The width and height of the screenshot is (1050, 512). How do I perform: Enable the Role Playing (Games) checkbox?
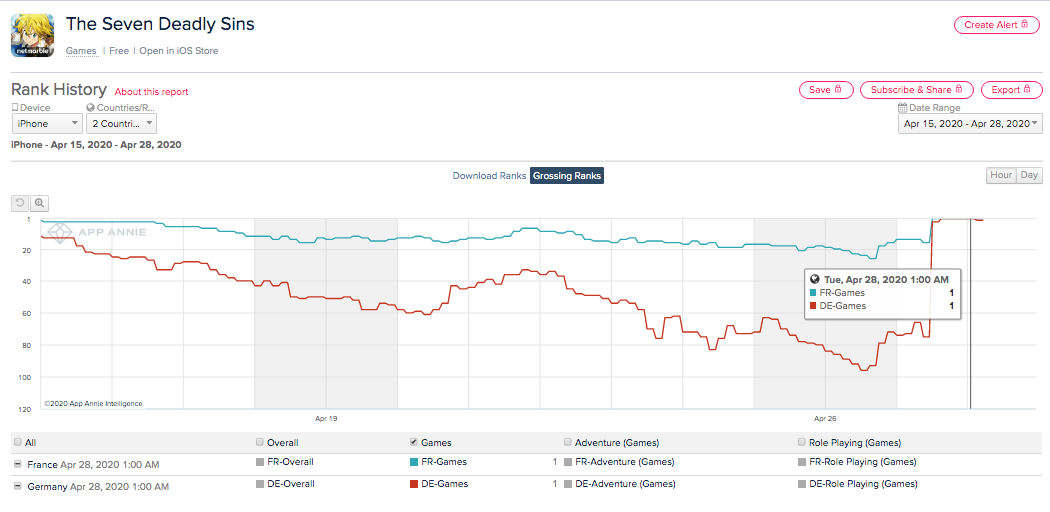(802, 442)
